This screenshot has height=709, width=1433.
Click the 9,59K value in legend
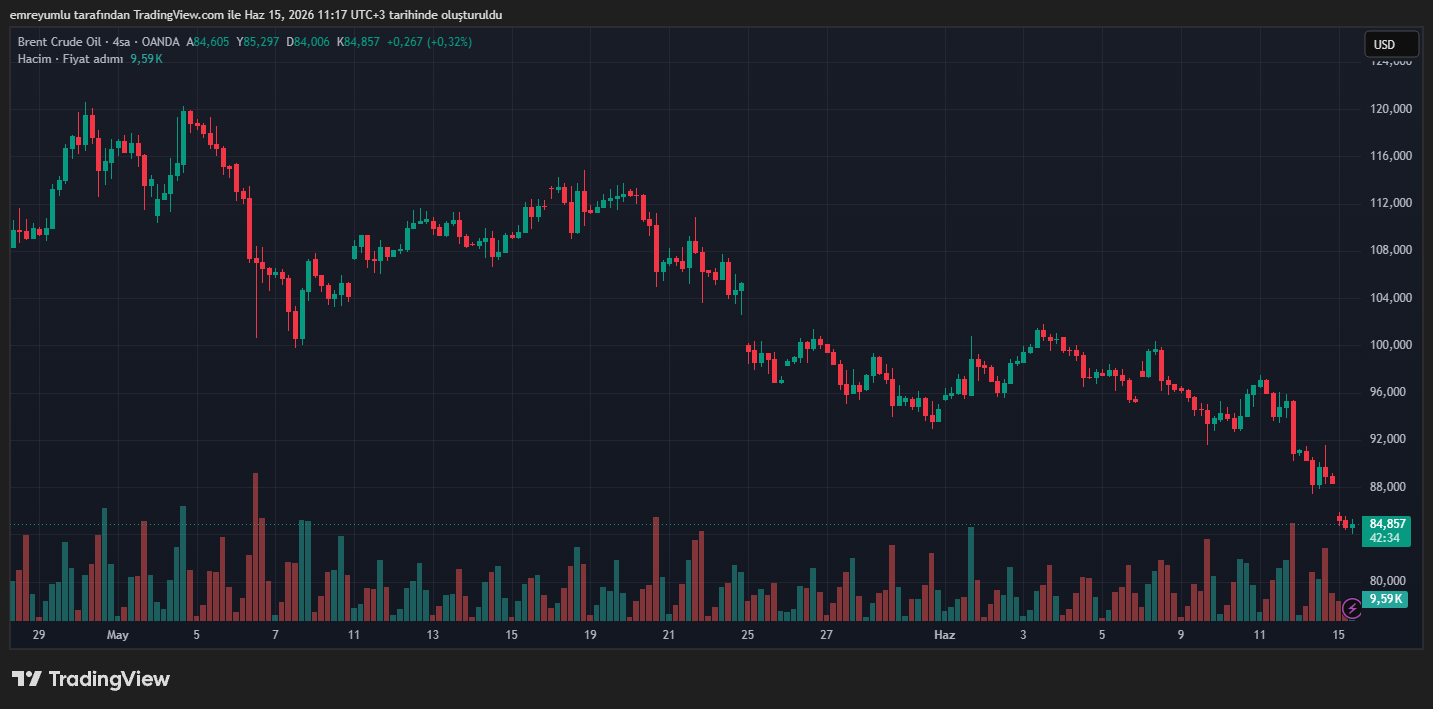(146, 59)
